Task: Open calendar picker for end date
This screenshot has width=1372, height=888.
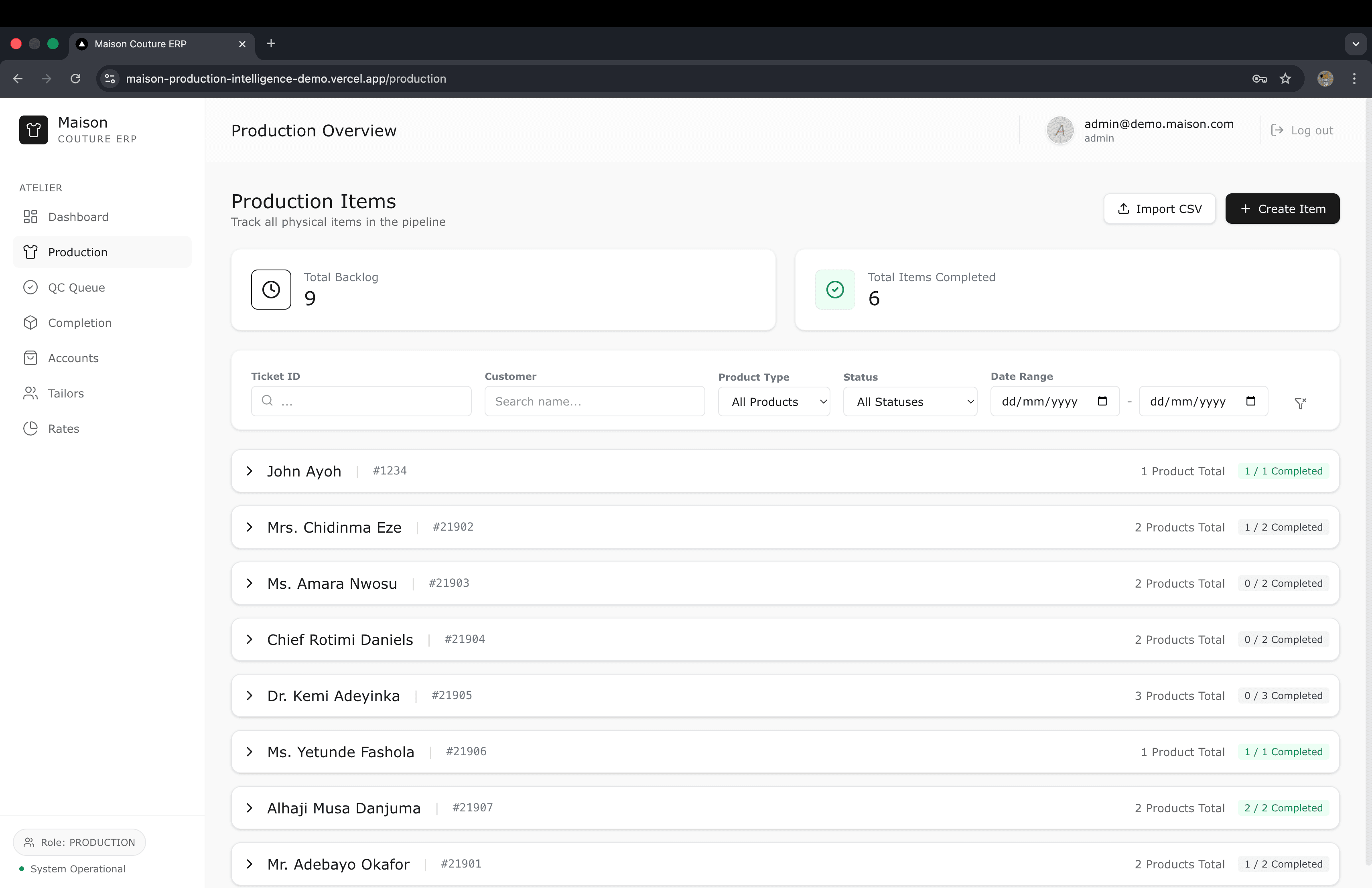Action: pos(1250,401)
